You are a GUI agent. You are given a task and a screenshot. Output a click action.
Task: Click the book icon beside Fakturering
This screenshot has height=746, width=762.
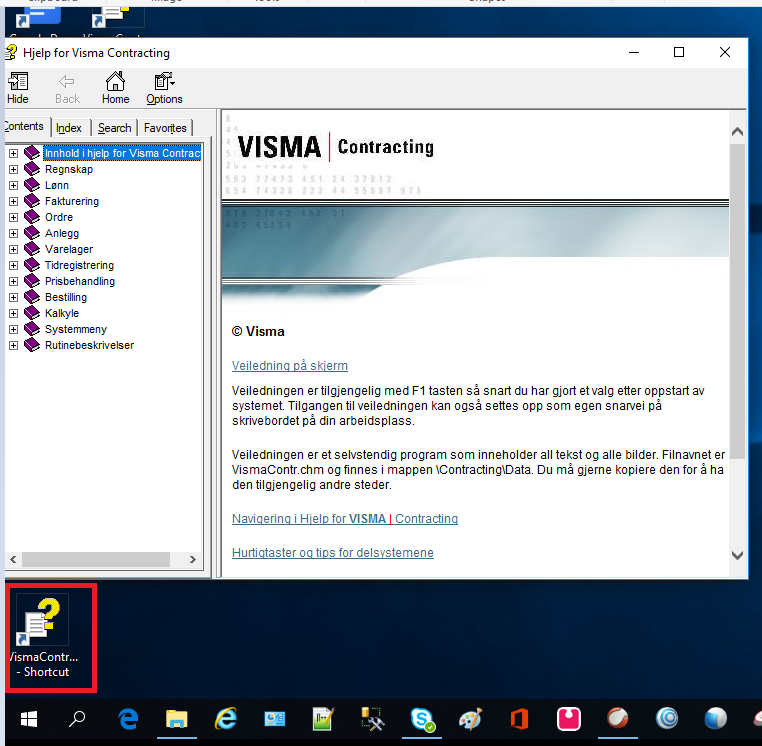(32, 201)
